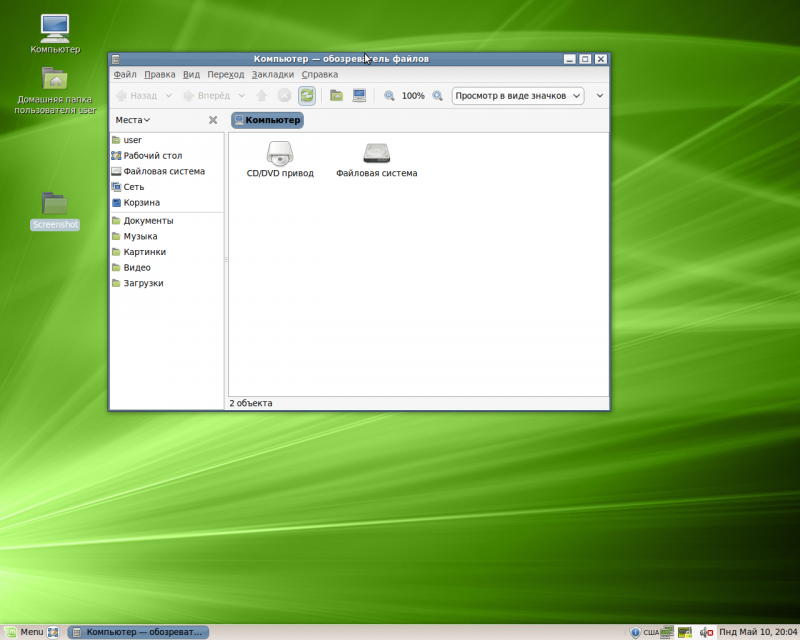Open the Закладки menu
The width and height of the screenshot is (800, 640).
pos(272,75)
